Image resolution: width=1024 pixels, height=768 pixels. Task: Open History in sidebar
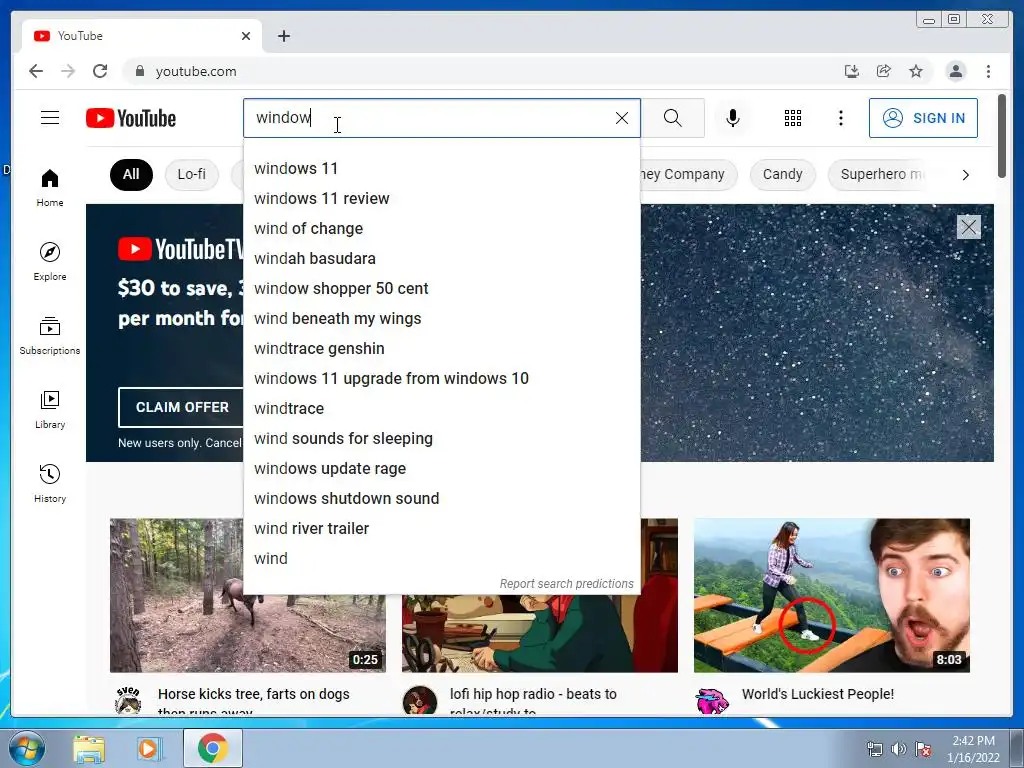pyautogui.click(x=50, y=483)
